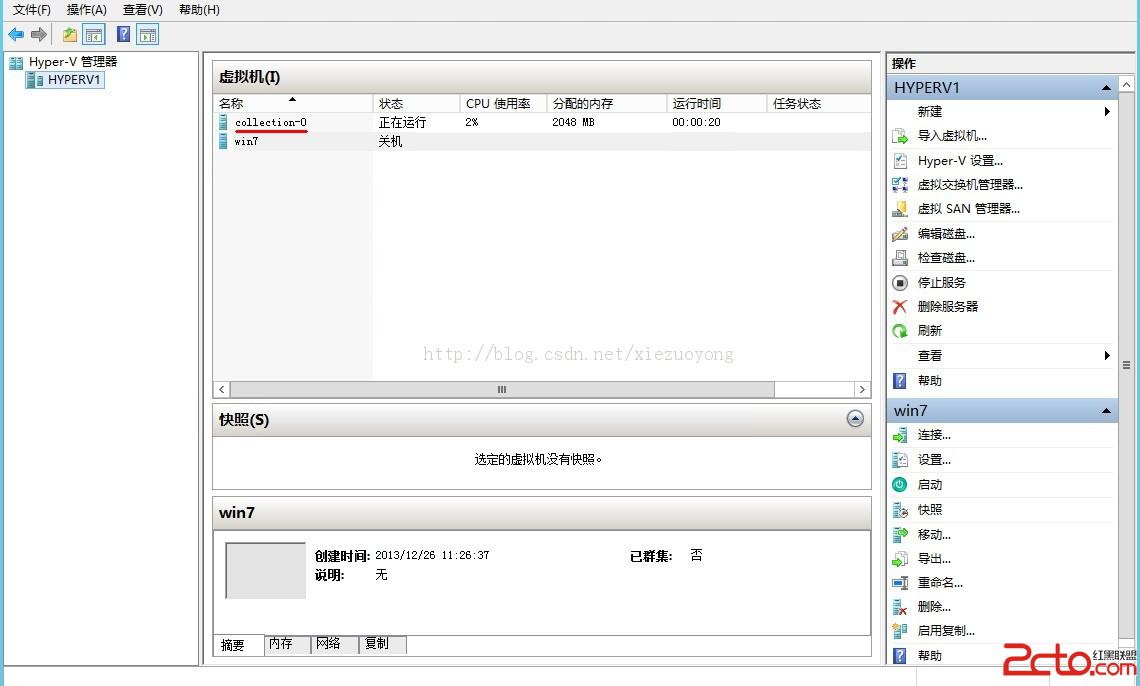1140x686 pixels.
Task: Click horizontal scrollbar right arrow
Action: [862, 390]
